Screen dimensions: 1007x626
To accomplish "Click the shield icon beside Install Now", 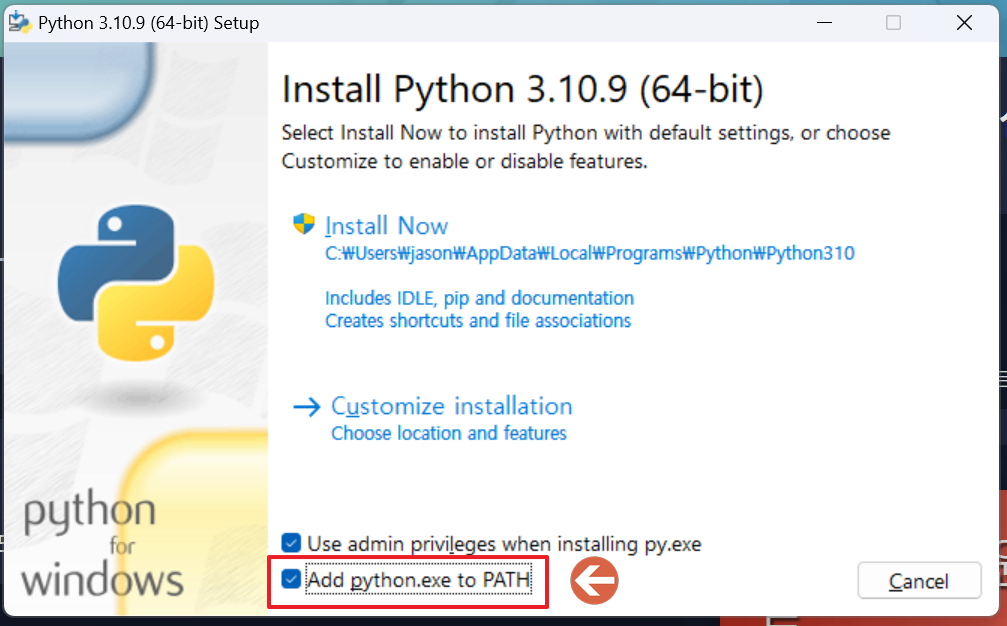I will click(304, 224).
